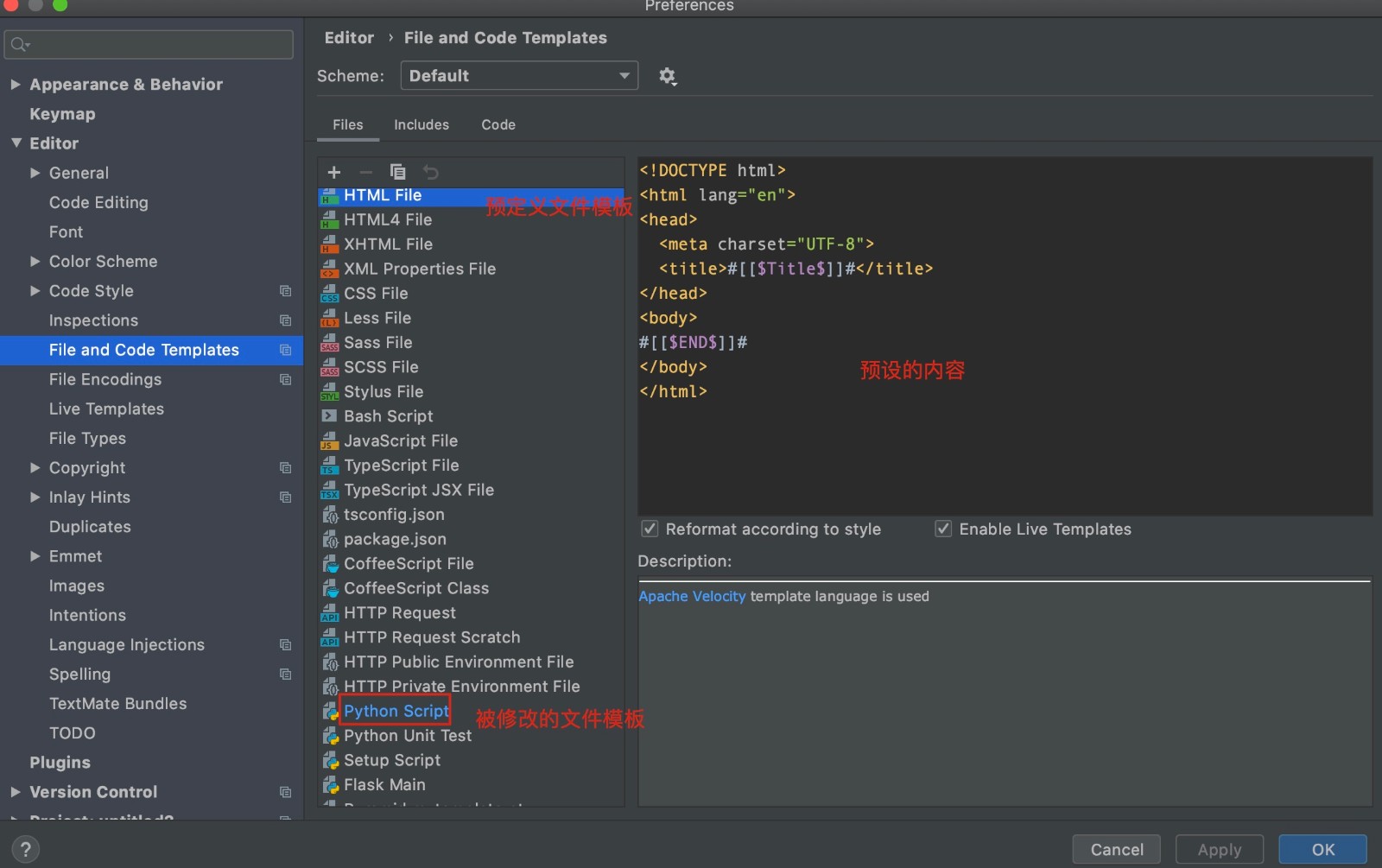Select the package.json template
This screenshot has width=1382, height=868.
(395, 539)
